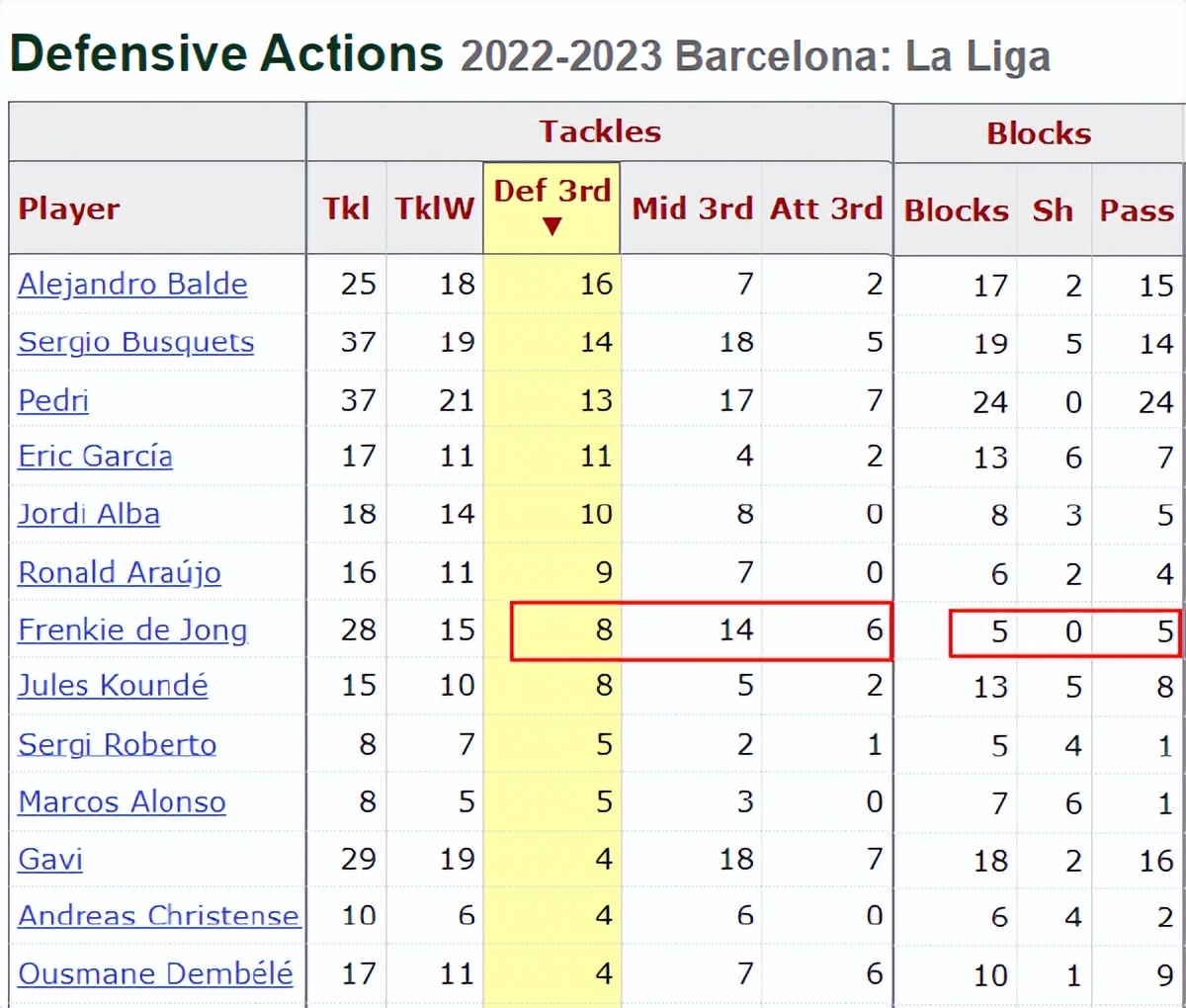This screenshot has width=1186, height=1008.
Task: Open Sergio Busquets player page
Action: [135, 342]
